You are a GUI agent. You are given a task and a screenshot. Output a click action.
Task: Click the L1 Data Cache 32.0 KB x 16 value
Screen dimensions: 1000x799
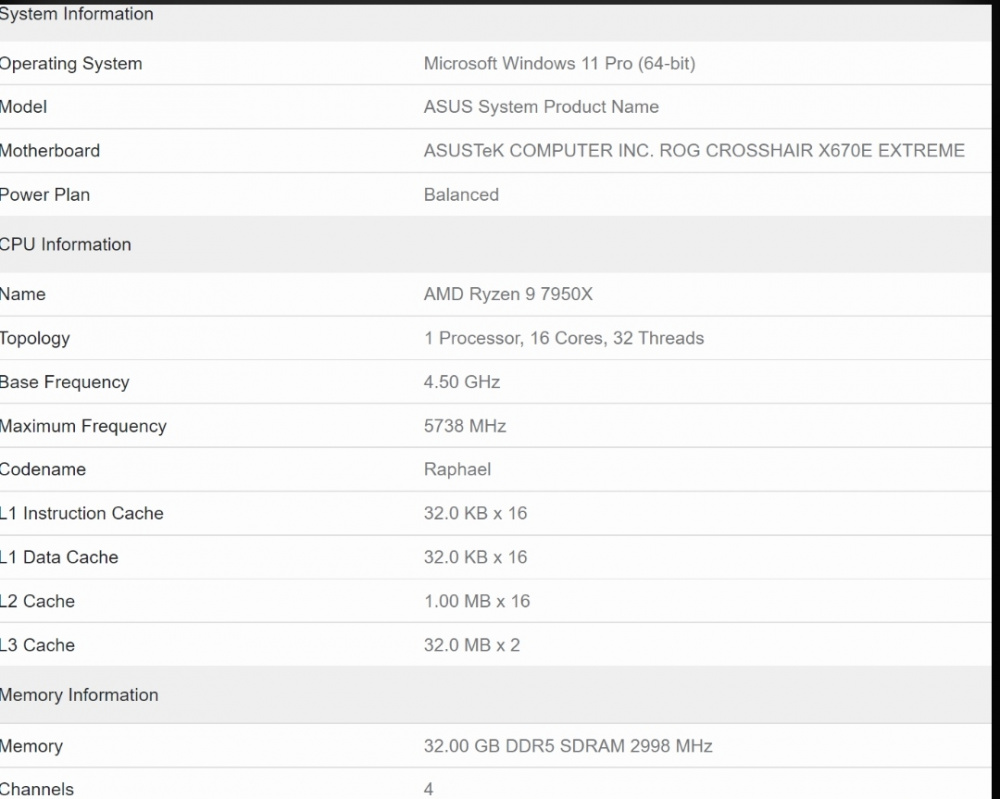(476, 557)
